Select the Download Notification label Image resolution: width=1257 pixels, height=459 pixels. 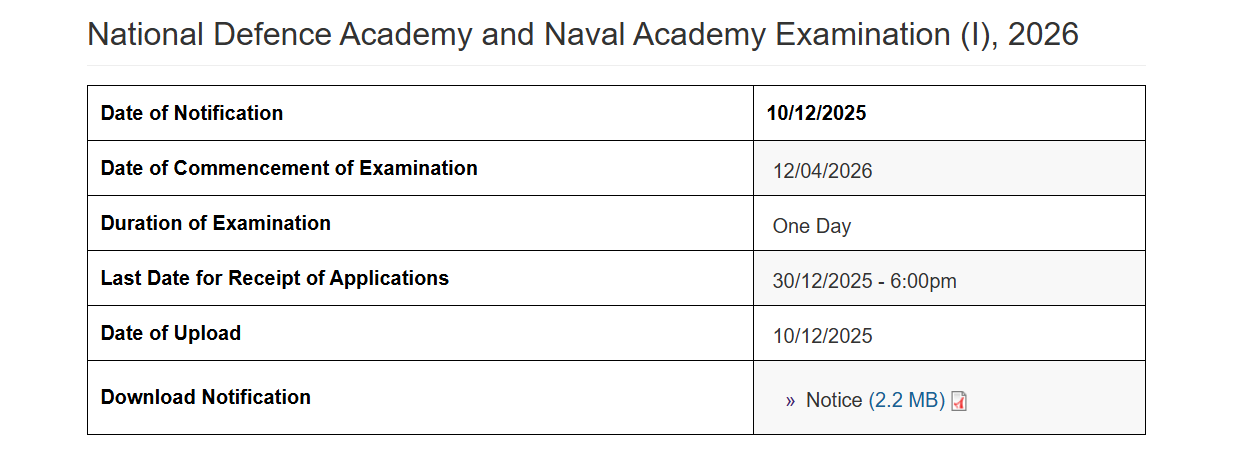tap(206, 397)
